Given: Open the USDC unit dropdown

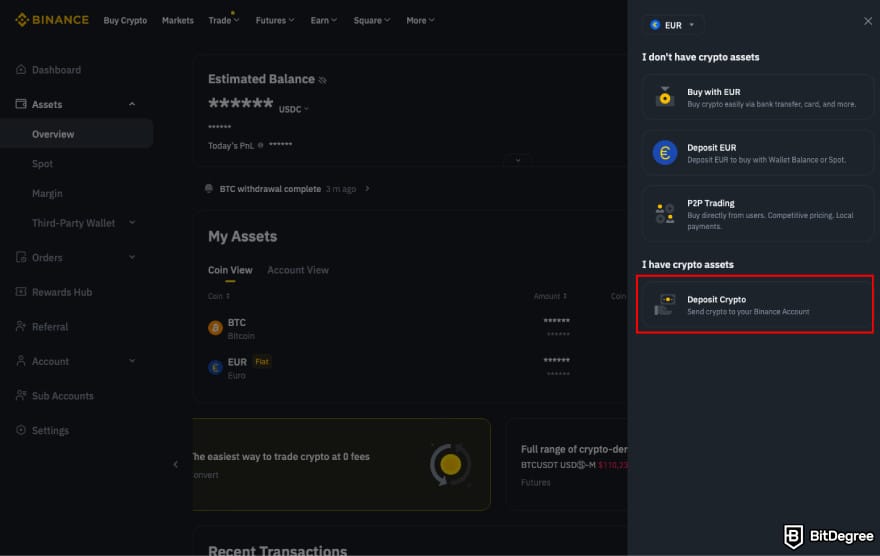Looking at the screenshot, I should 294,109.
